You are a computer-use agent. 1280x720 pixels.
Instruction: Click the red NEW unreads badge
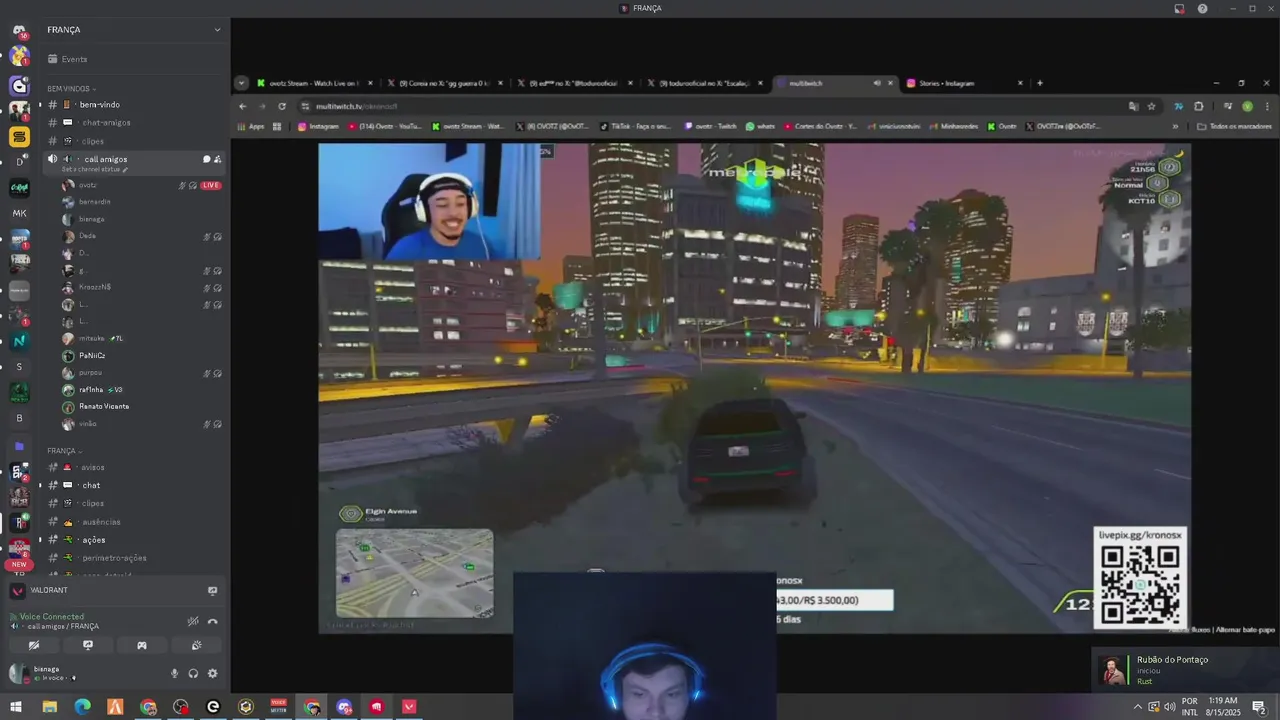(19, 565)
